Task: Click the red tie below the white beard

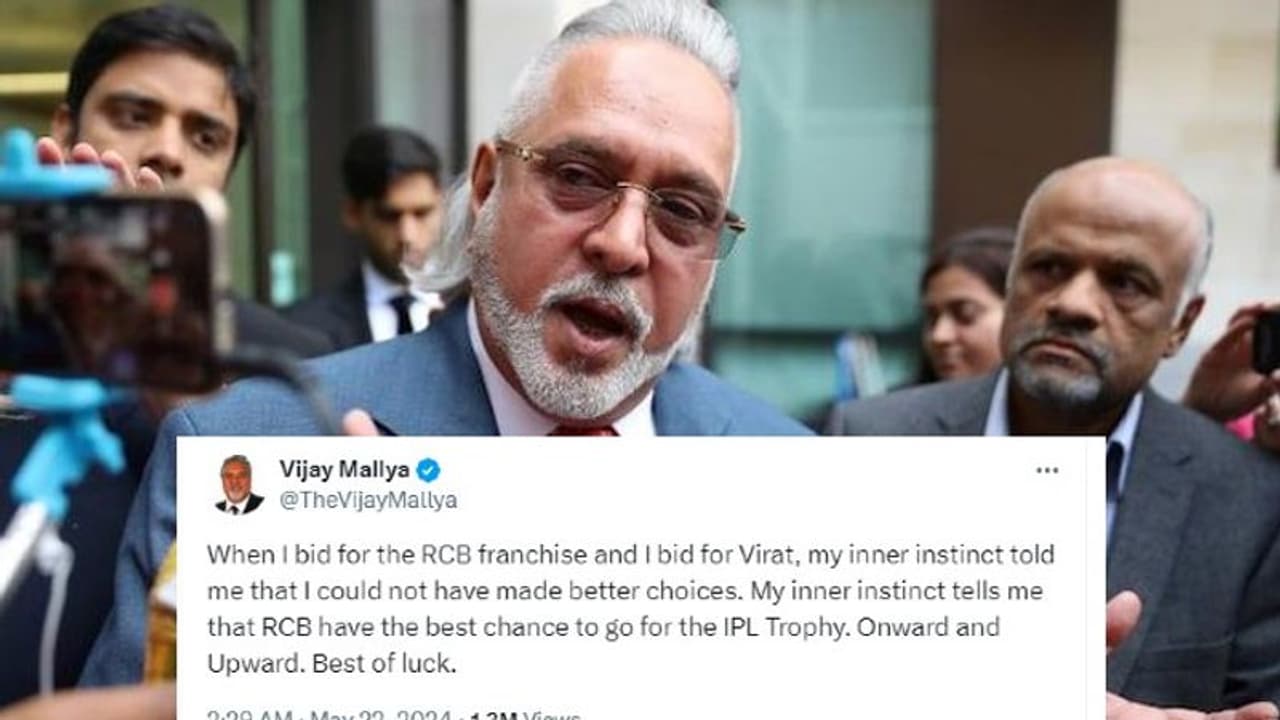Action: pyautogui.click(x=585, y=429)
